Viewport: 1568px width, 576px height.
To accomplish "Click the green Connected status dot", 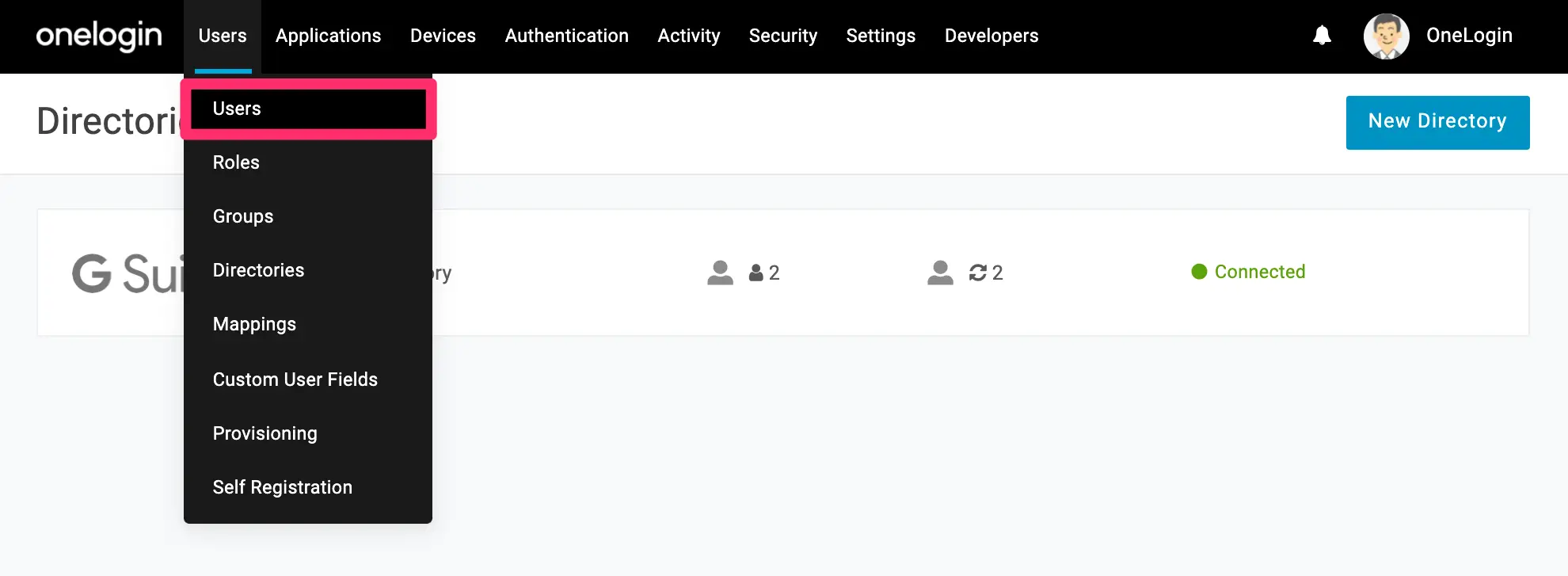I will (1199, 272).
